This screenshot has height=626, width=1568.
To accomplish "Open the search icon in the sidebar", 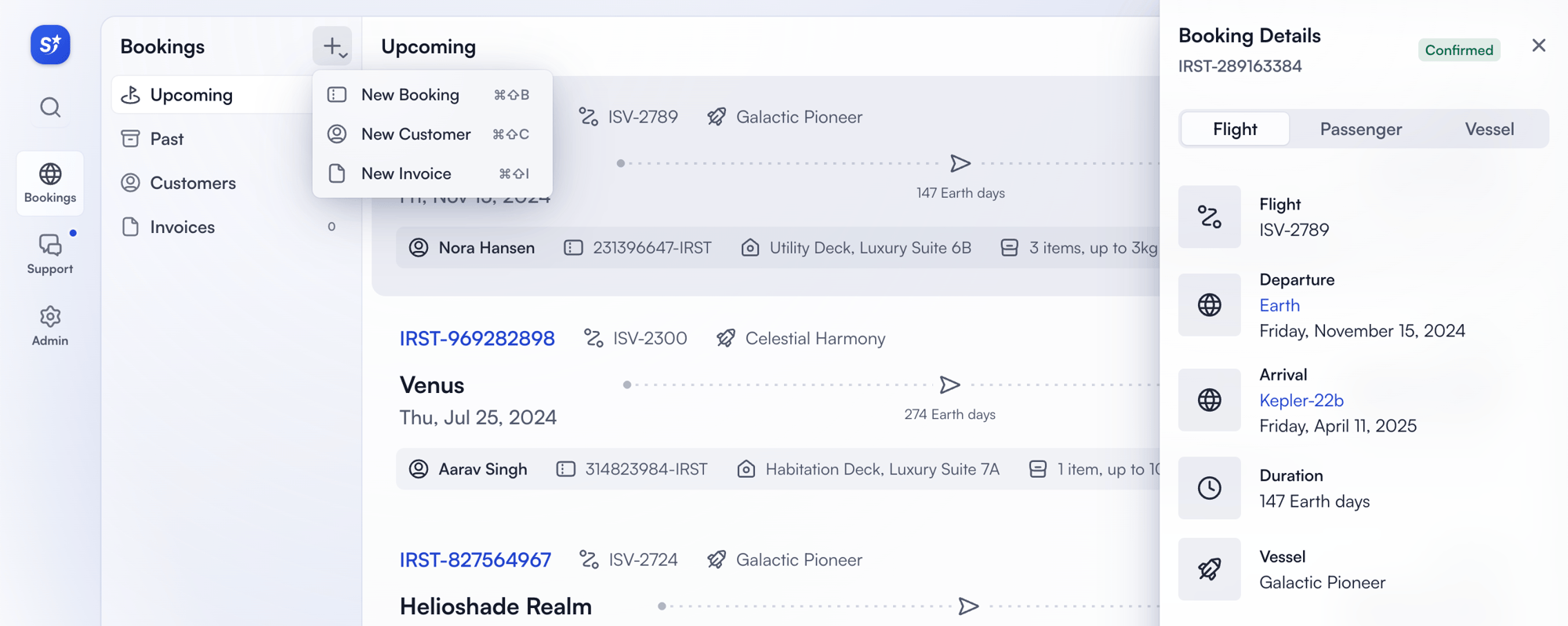I will point(50,107).
